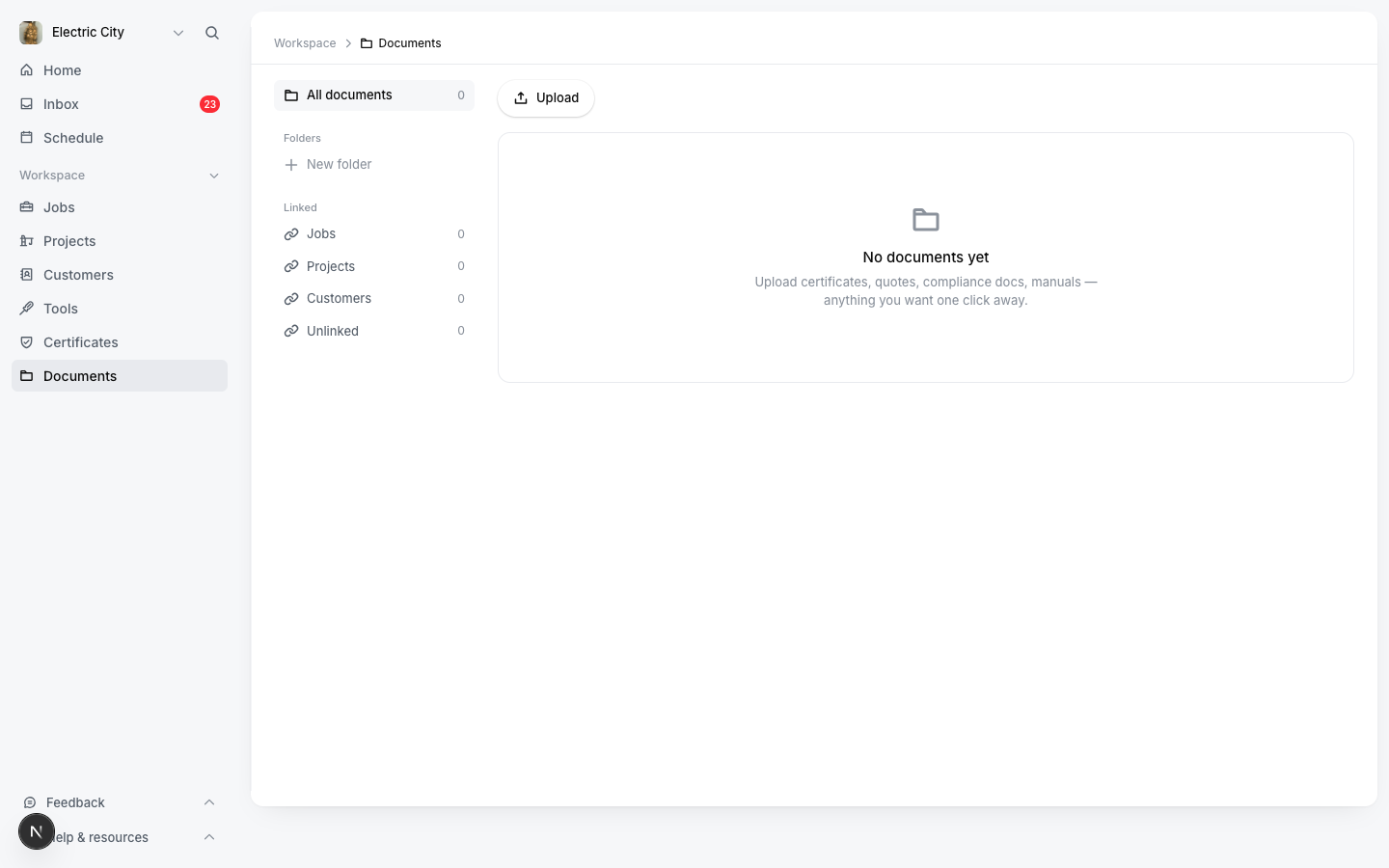The width and height of the screenshot is (1389, 868).
Task: Click the Upload button
Action: tap(546, 98)
